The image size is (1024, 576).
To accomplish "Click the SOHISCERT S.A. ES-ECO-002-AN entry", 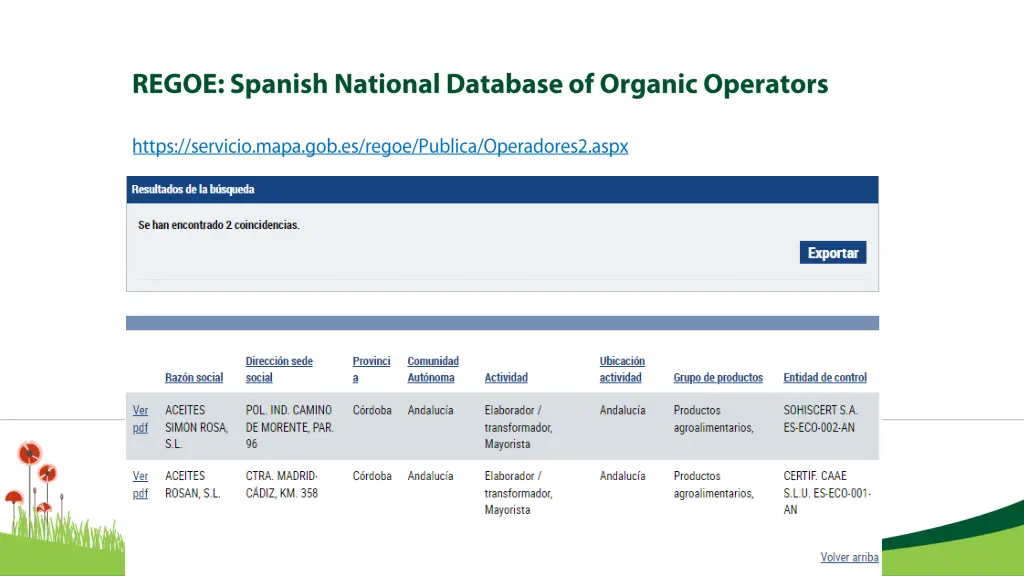I will [x=820, y=419].
